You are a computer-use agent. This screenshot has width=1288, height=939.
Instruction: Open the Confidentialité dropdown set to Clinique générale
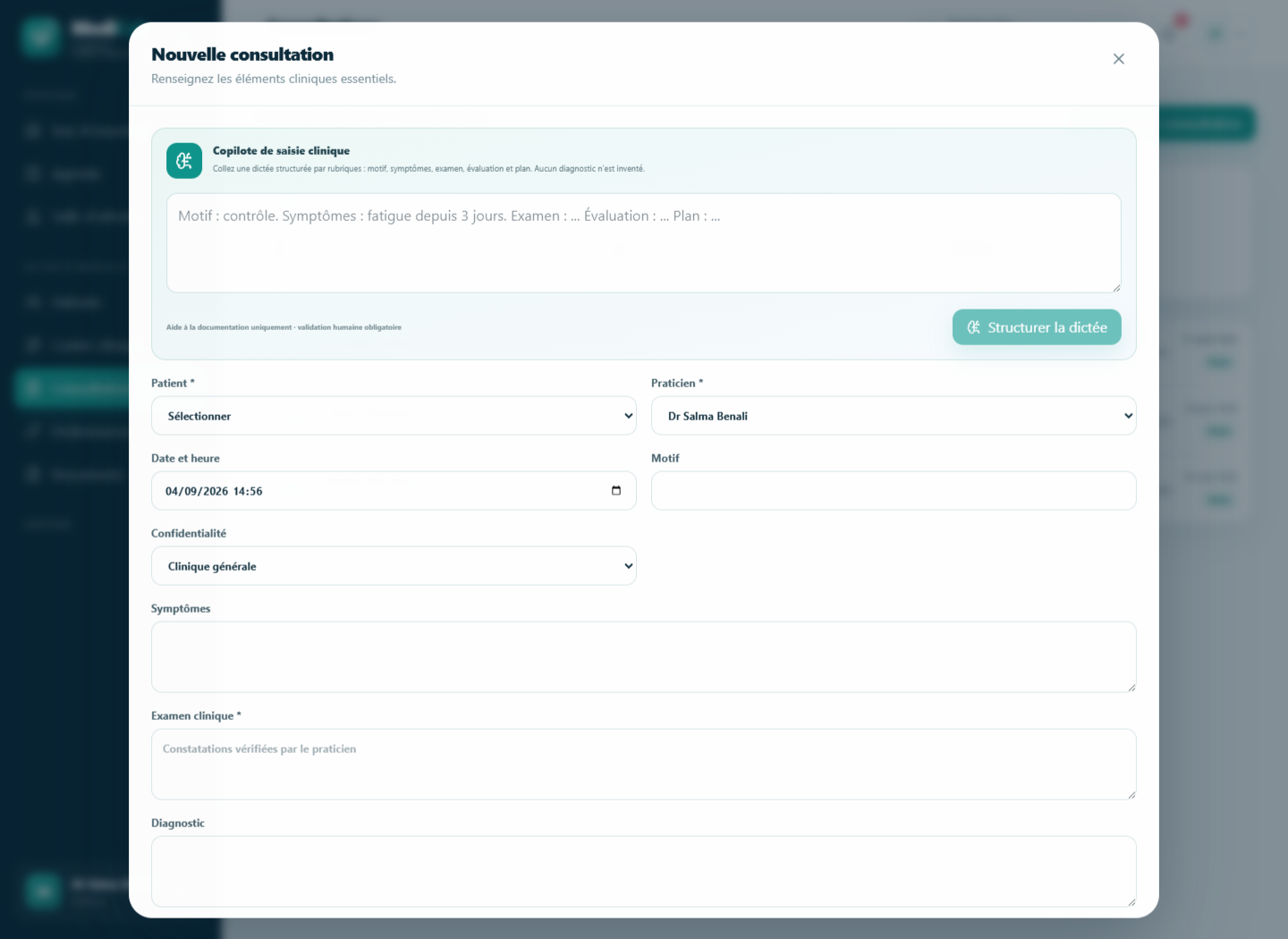pos(394,566)
